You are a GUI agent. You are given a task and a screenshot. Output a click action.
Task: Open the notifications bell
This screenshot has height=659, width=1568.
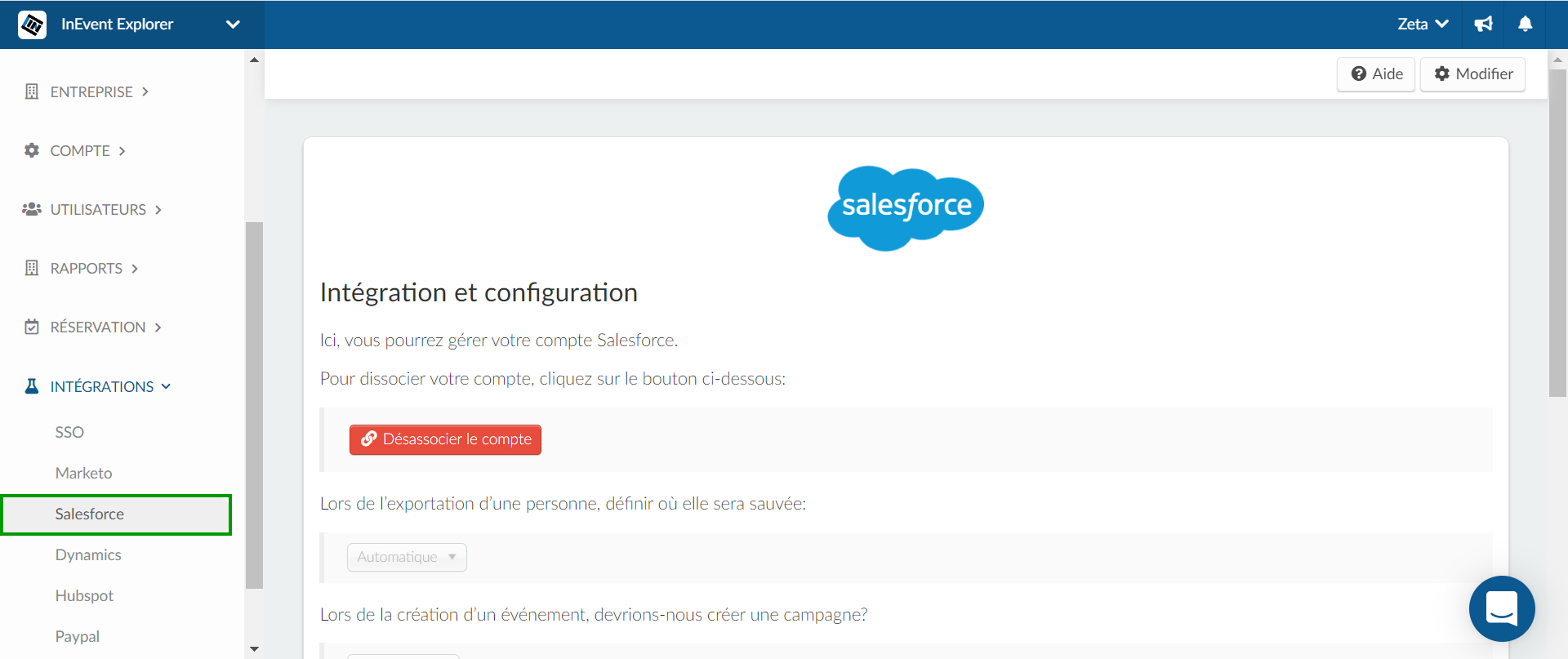1525,24
